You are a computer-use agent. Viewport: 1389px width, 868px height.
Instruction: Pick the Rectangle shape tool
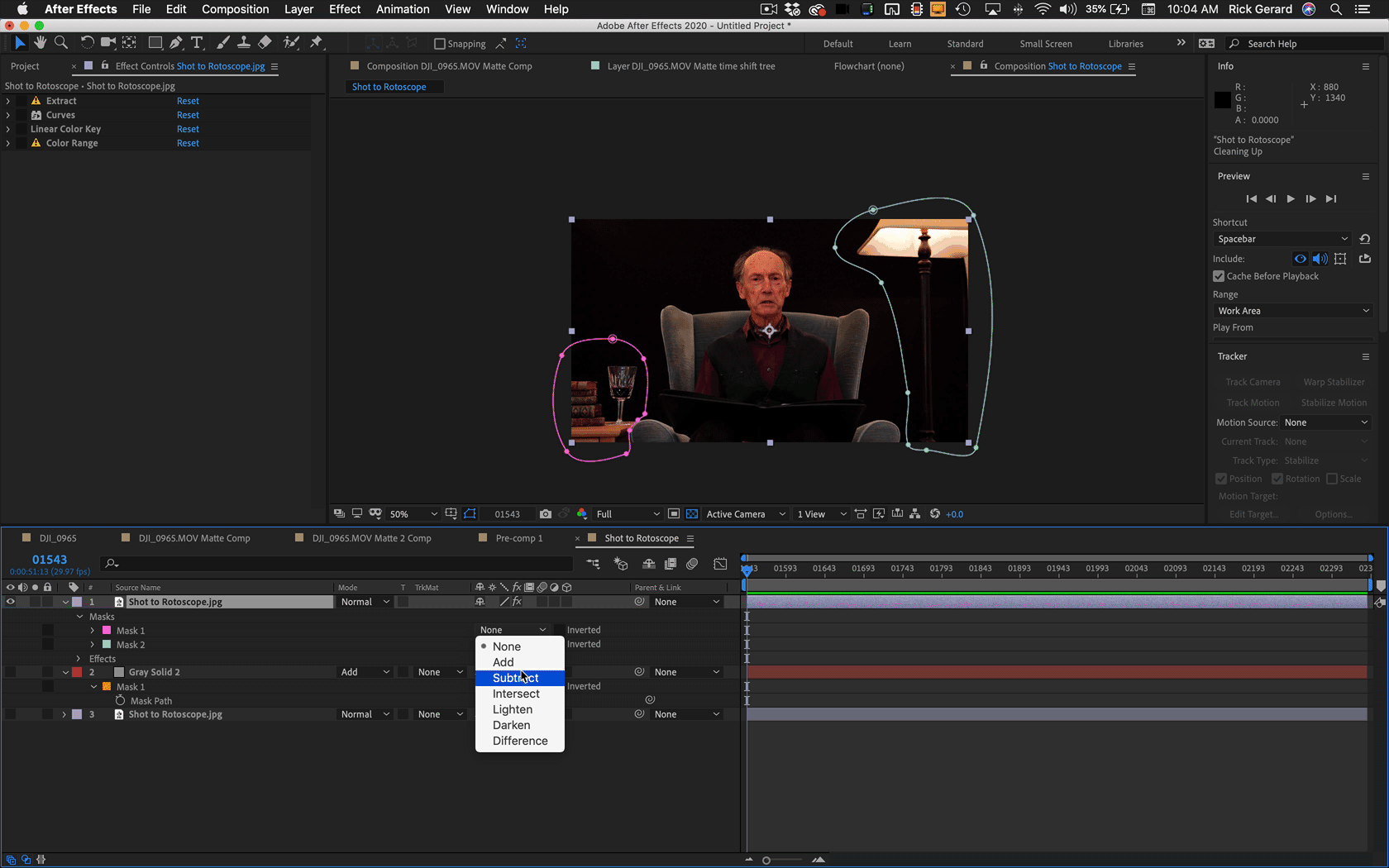coord(155,43)
